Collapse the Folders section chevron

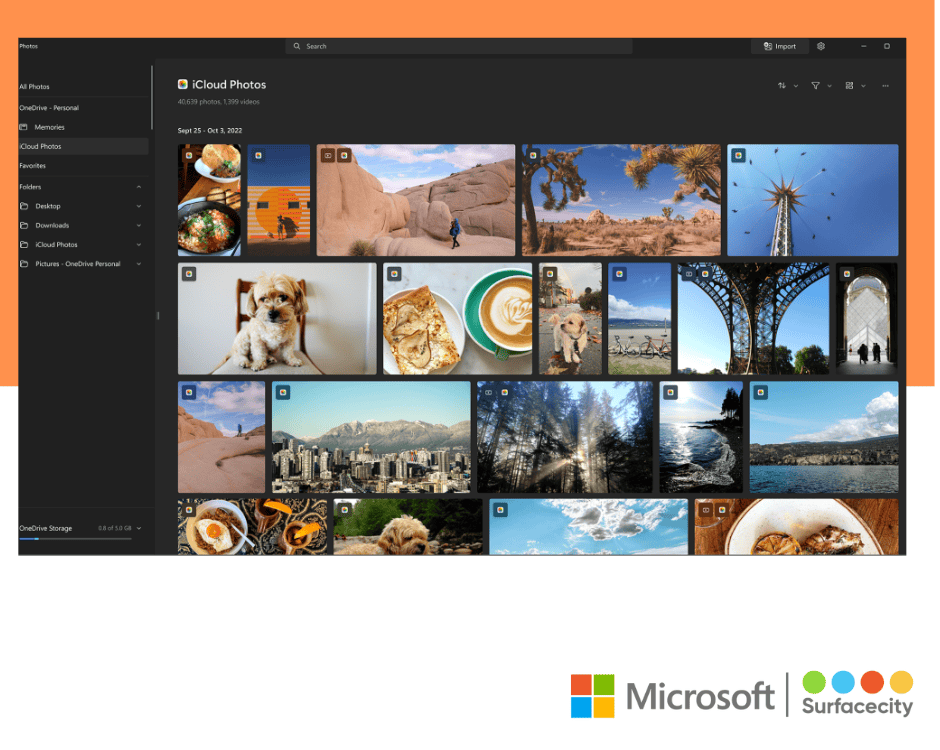coord(139,187)
